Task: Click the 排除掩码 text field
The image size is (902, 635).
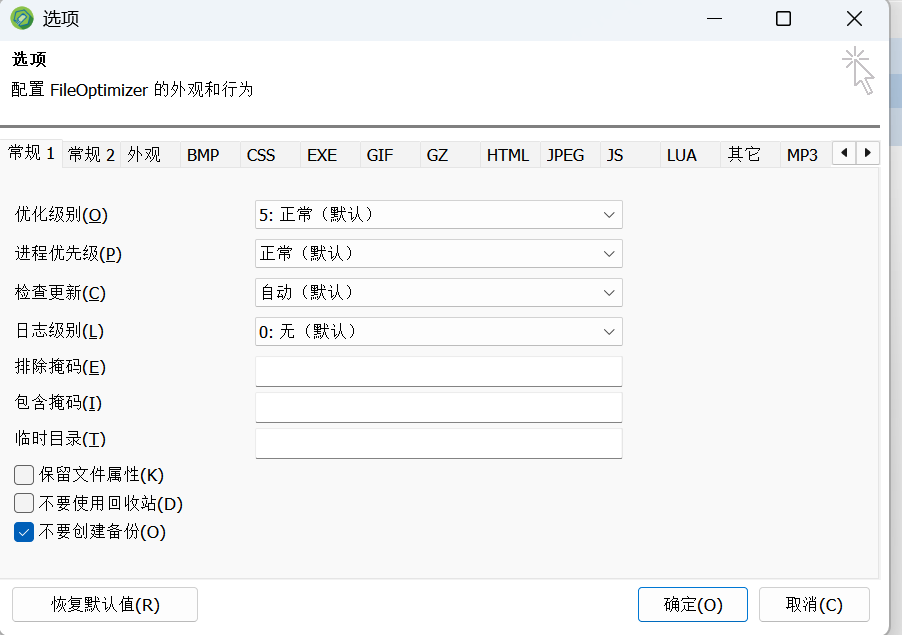Action: click(438, 371)
